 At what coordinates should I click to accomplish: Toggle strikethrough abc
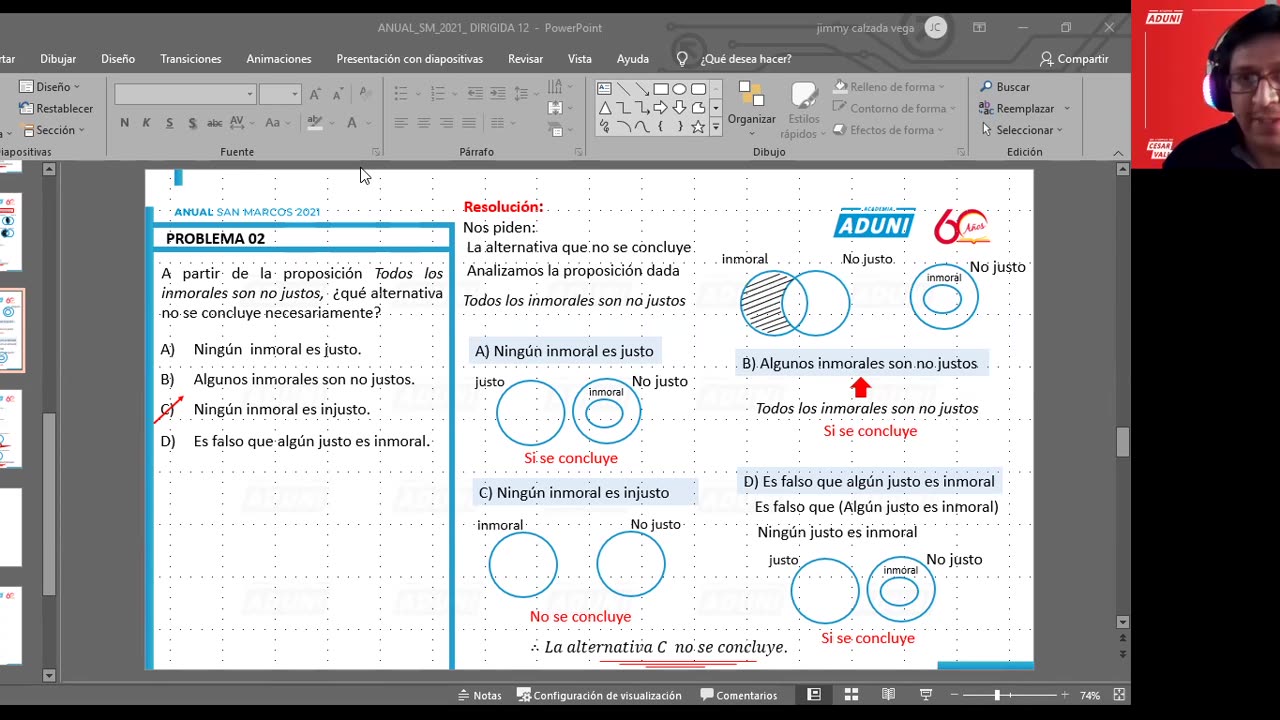[x=214, y=123]
